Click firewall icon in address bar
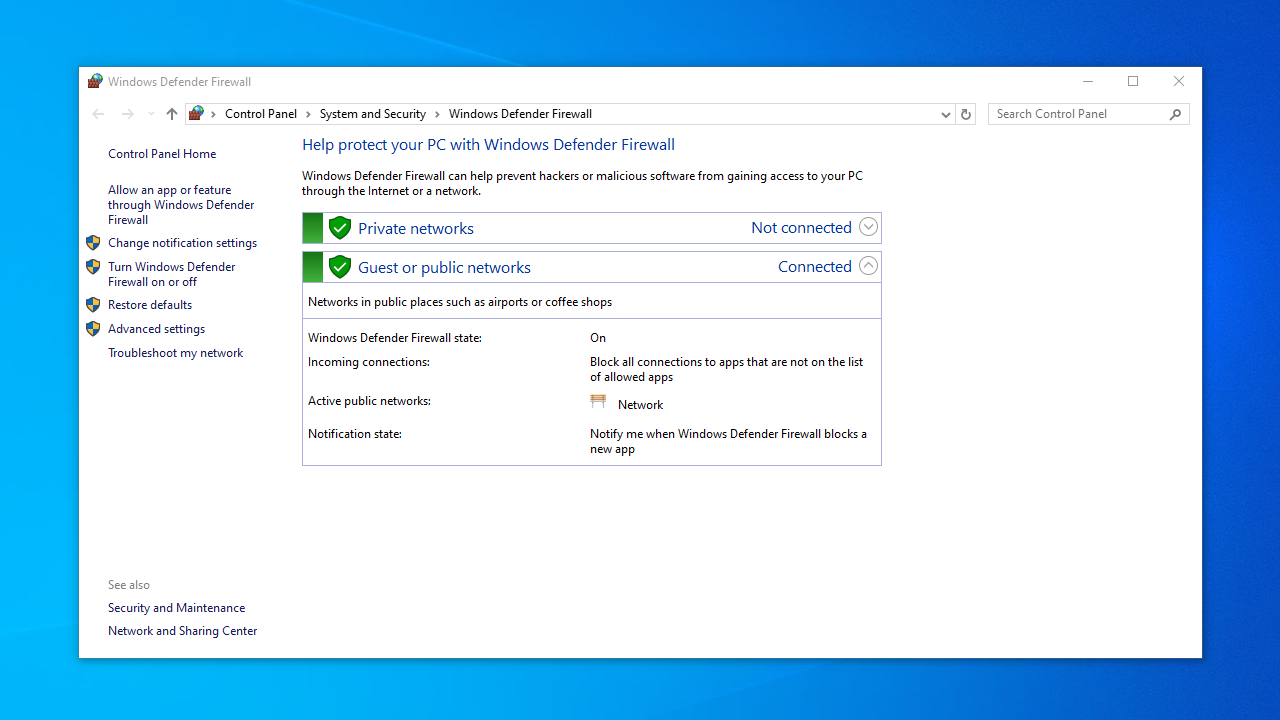Screen dimensions: 1280x720 tap(197, 114)
